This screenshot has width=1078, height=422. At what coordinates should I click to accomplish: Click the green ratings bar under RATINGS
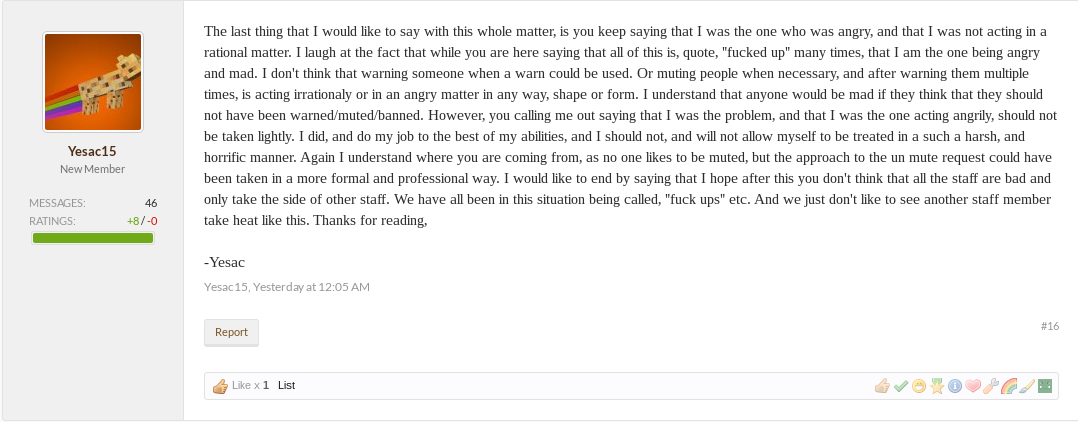[93, 238]
